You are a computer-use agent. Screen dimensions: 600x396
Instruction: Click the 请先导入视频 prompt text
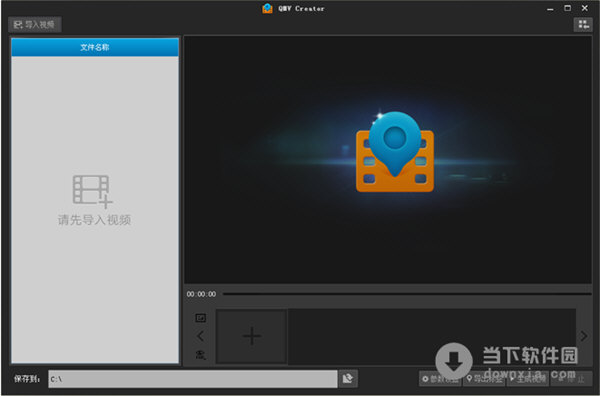[x=95, y=220]
